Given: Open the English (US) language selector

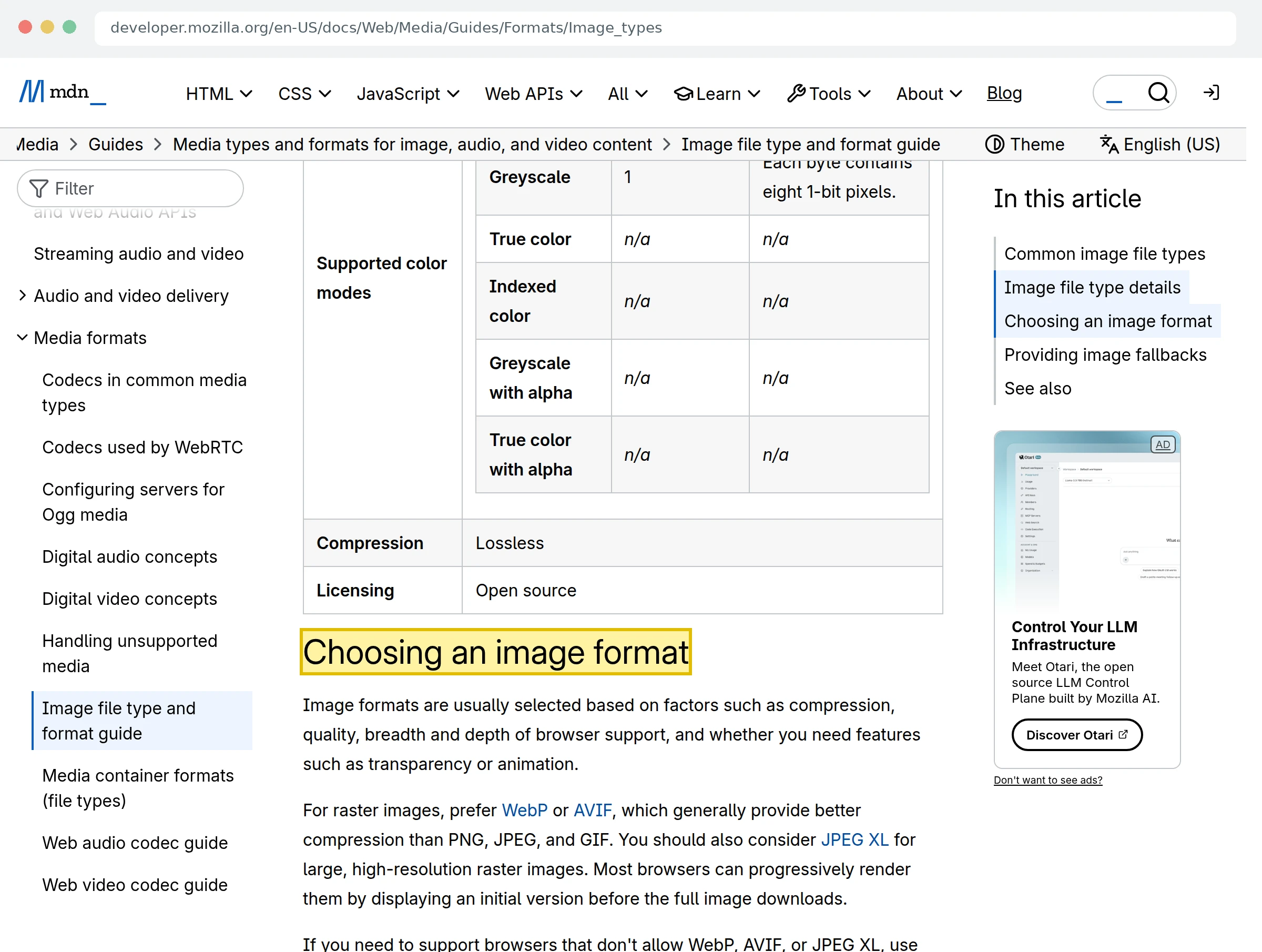Looking at the screenshot, I should click(1160, 145).
